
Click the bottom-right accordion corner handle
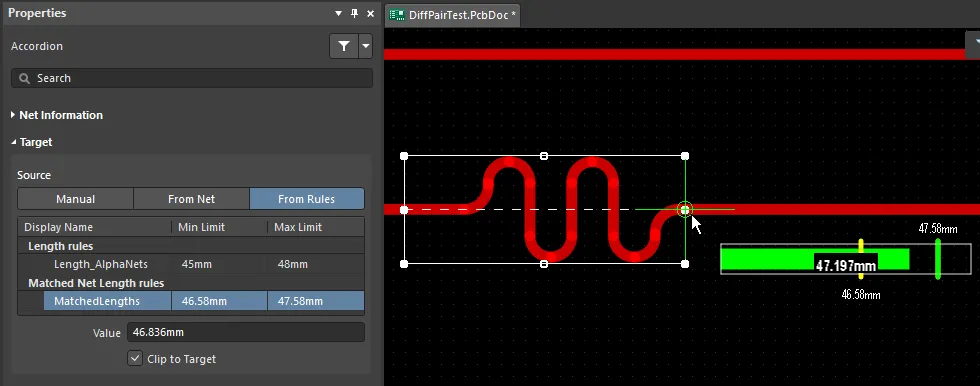[685, 264]
